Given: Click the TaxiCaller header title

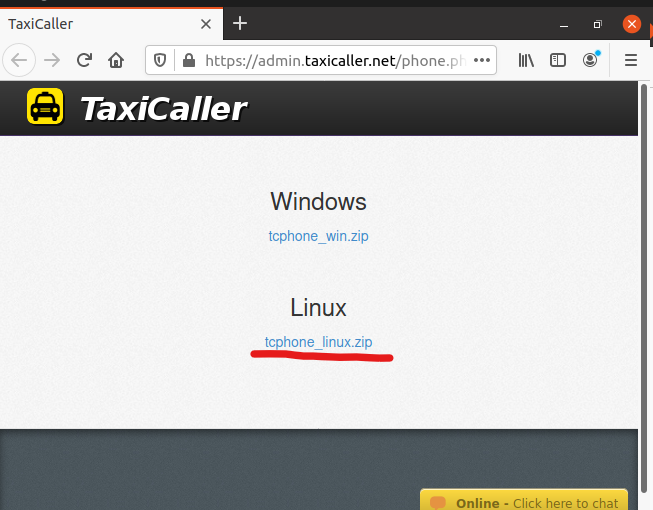Looking at the screenshot, I should (x=163, y=109).
